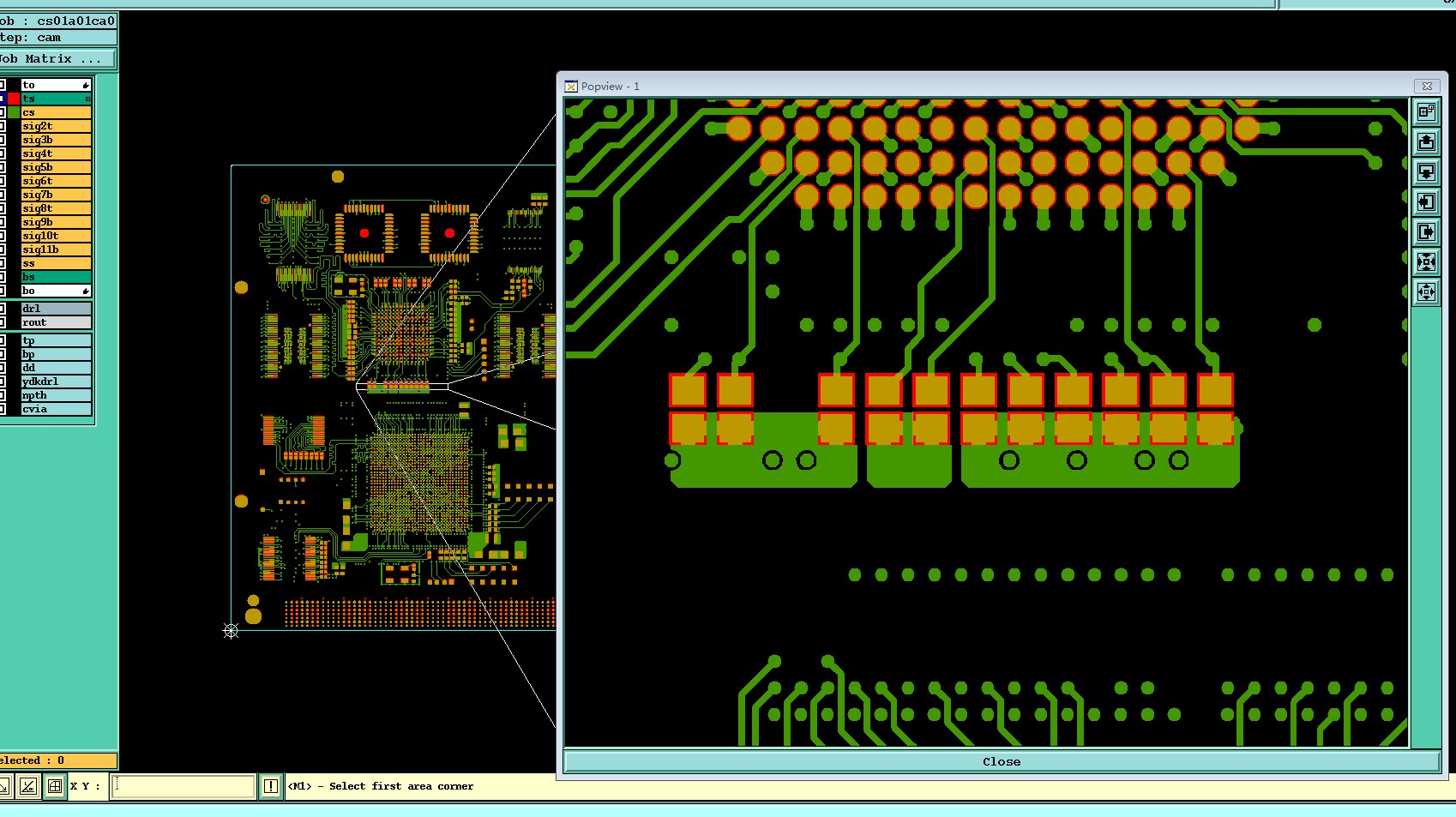Click the Popview zoom-out arrows icon
The image size is (1456, 817).
tap(1426, 291)
